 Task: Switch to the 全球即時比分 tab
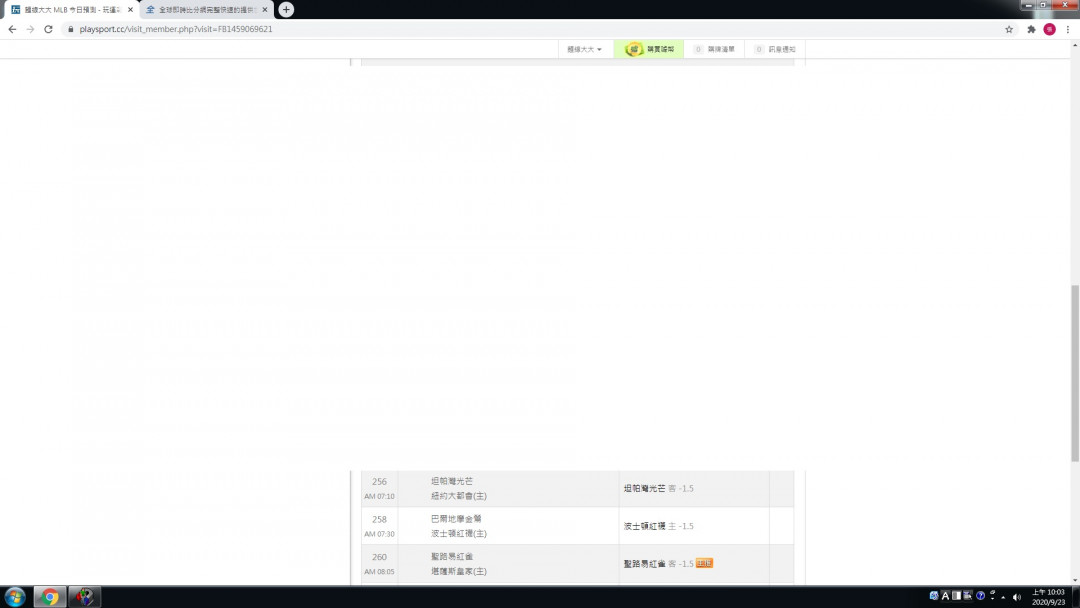point(206,10)
